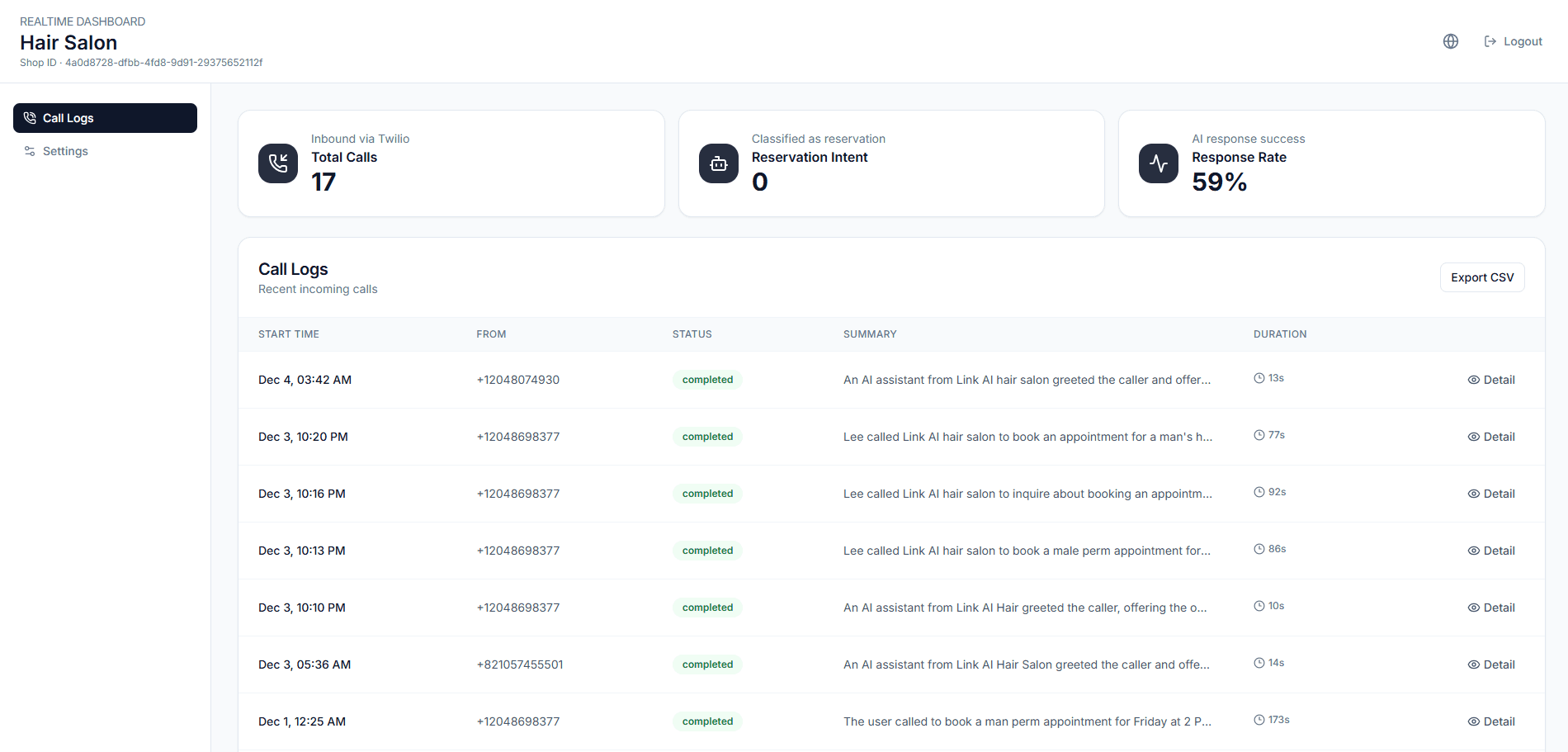Click the Shop ID text under Hair Salon
This screenshot has height=752, width=1568.
pos(141,62)
